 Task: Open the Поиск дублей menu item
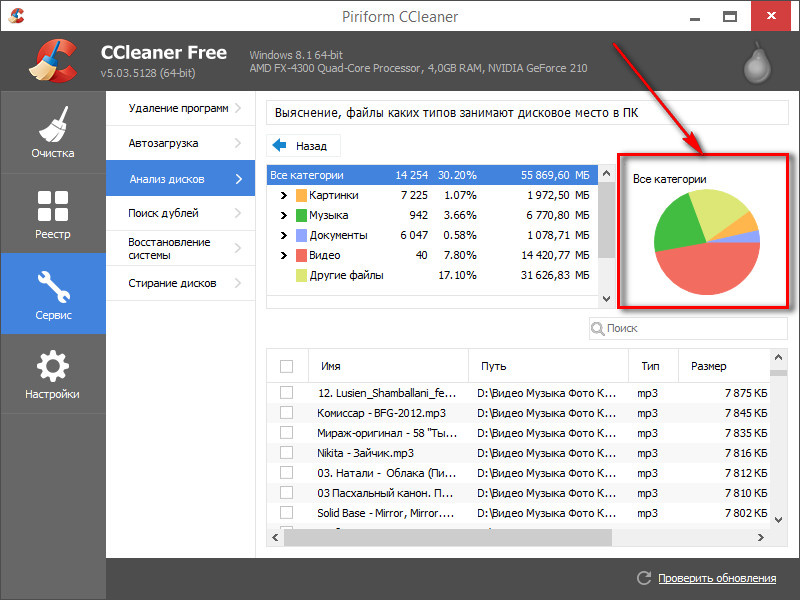coord(180,213)
